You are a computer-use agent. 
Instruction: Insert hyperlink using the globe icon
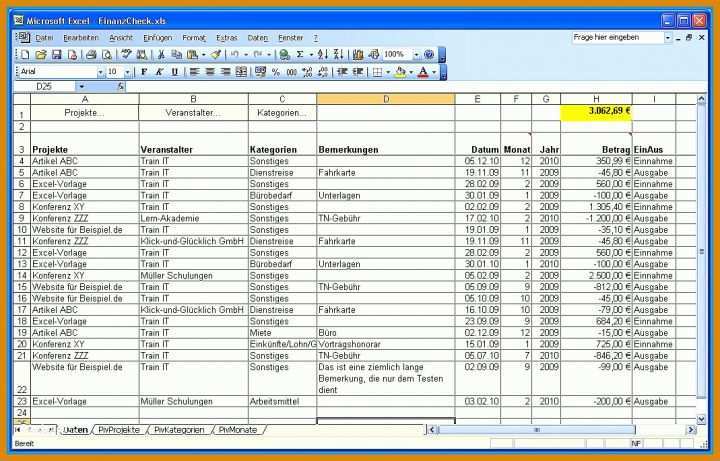point(284,55)
